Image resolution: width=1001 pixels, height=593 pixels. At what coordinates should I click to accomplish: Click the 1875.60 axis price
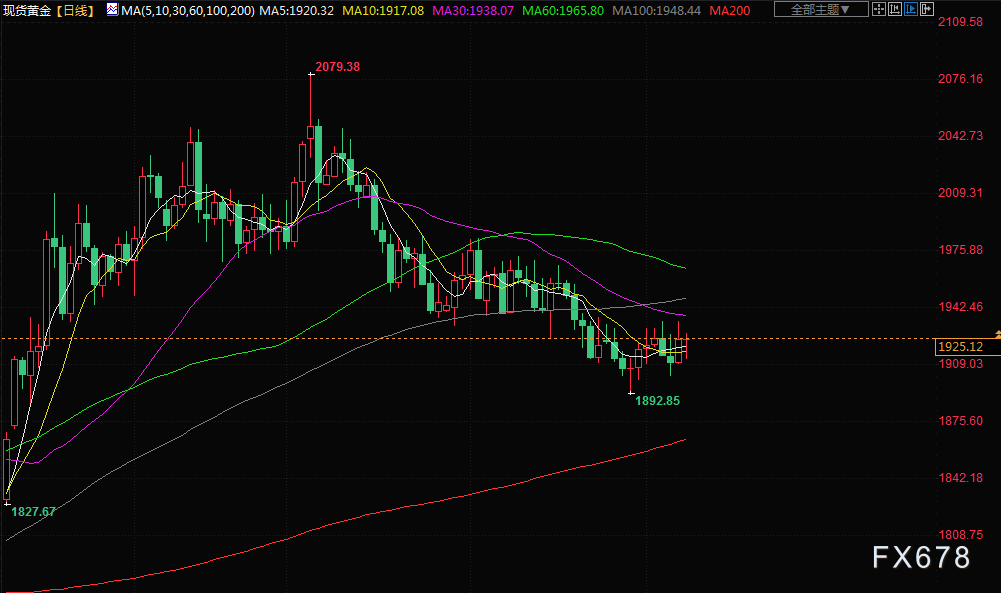coord(961,421)
